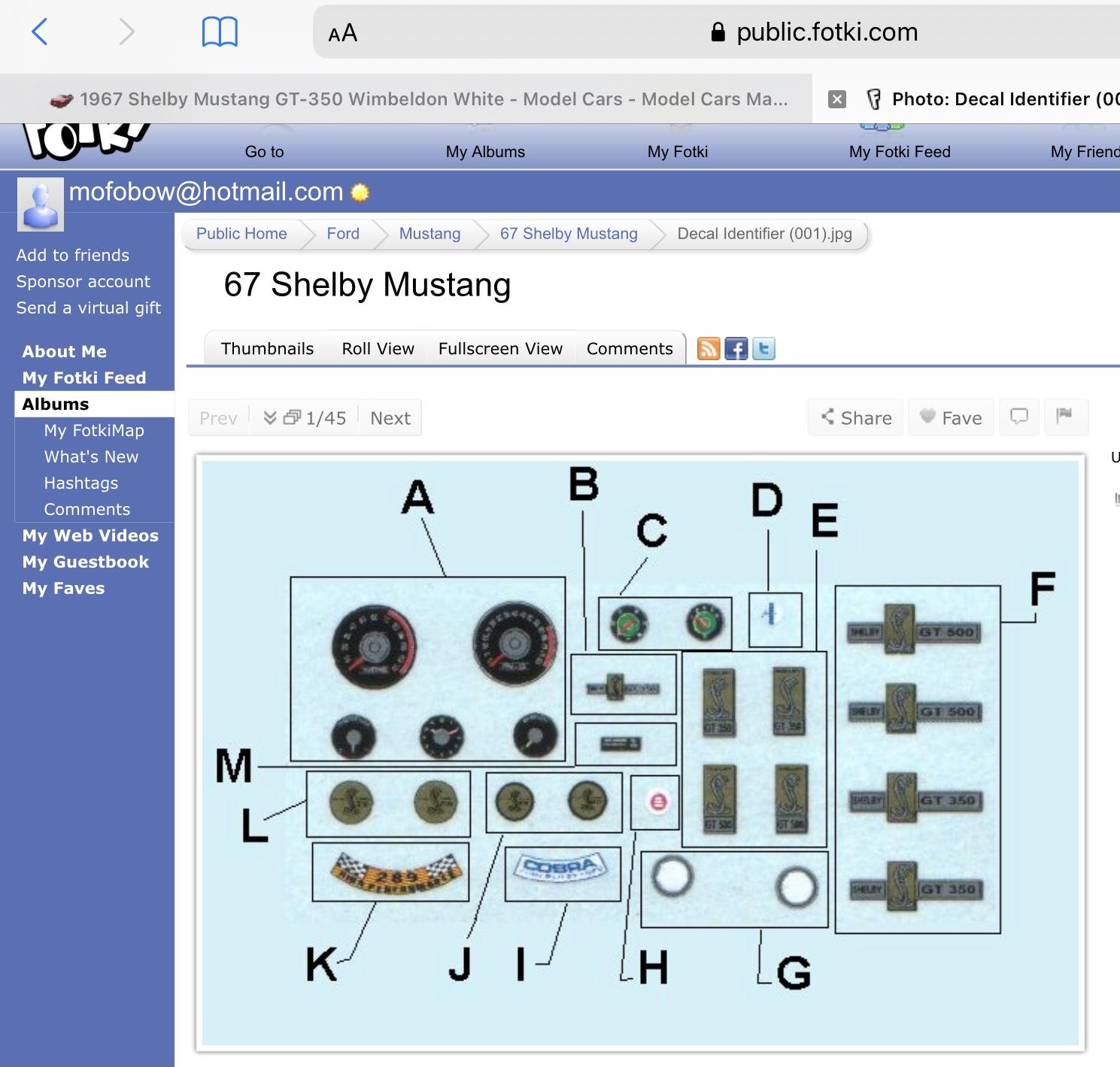
Task: Click the speech bubble comment icon
Action: tap(1019, 417)
